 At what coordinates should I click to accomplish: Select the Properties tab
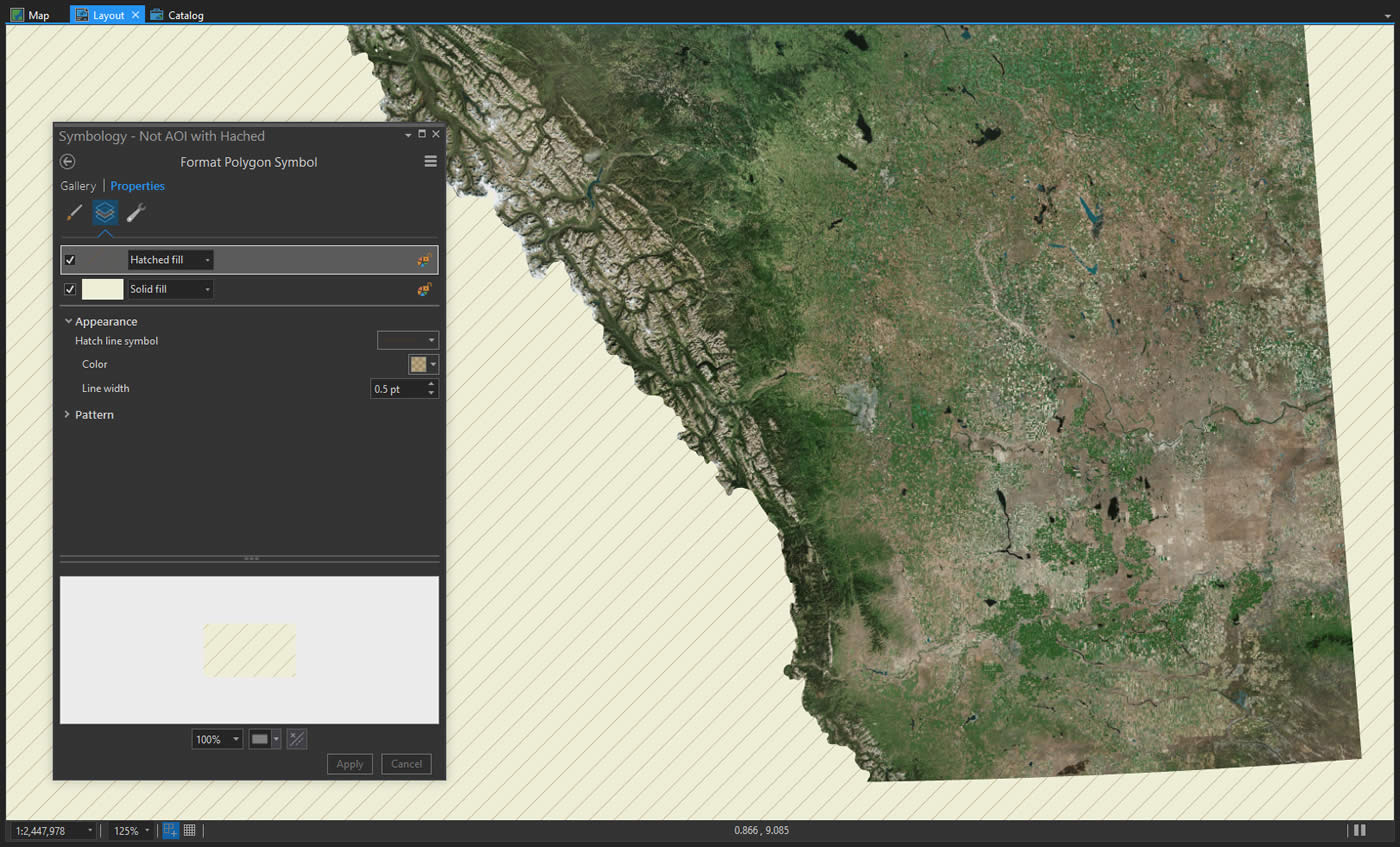point(138,185)
